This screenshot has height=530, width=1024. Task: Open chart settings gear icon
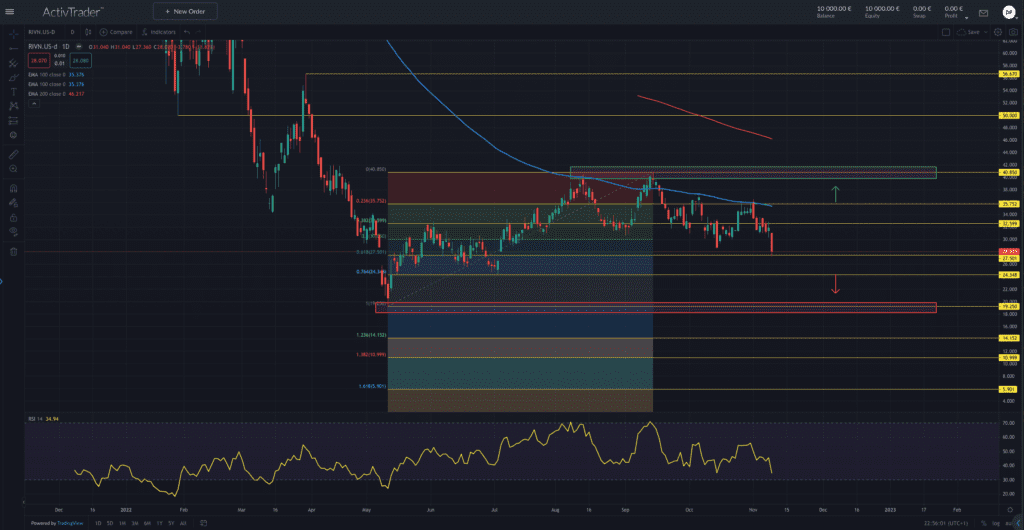click(x=998, y=32)
